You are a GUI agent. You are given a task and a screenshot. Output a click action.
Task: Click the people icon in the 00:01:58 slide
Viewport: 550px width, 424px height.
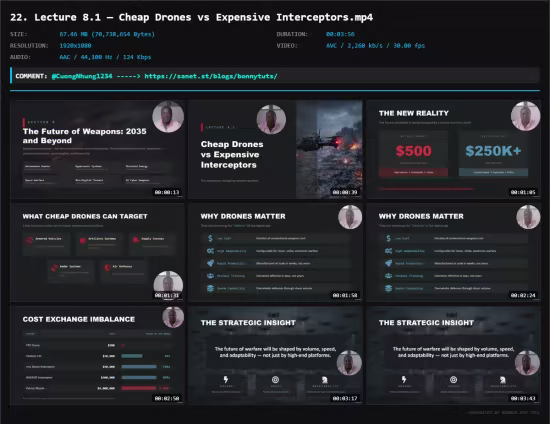tap(210, 276)
